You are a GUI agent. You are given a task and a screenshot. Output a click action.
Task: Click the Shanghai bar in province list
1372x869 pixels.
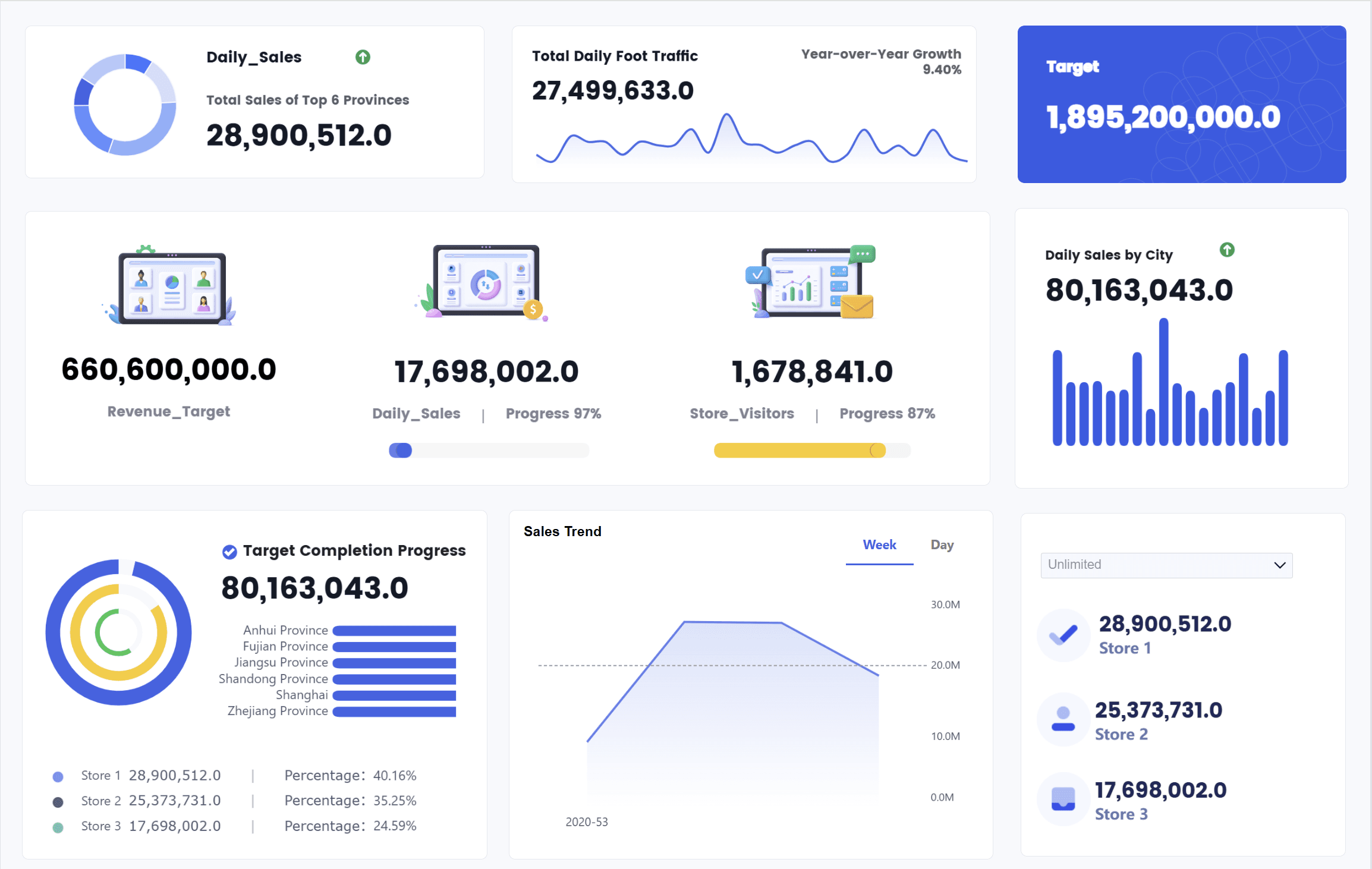click(x=394, y=695)
